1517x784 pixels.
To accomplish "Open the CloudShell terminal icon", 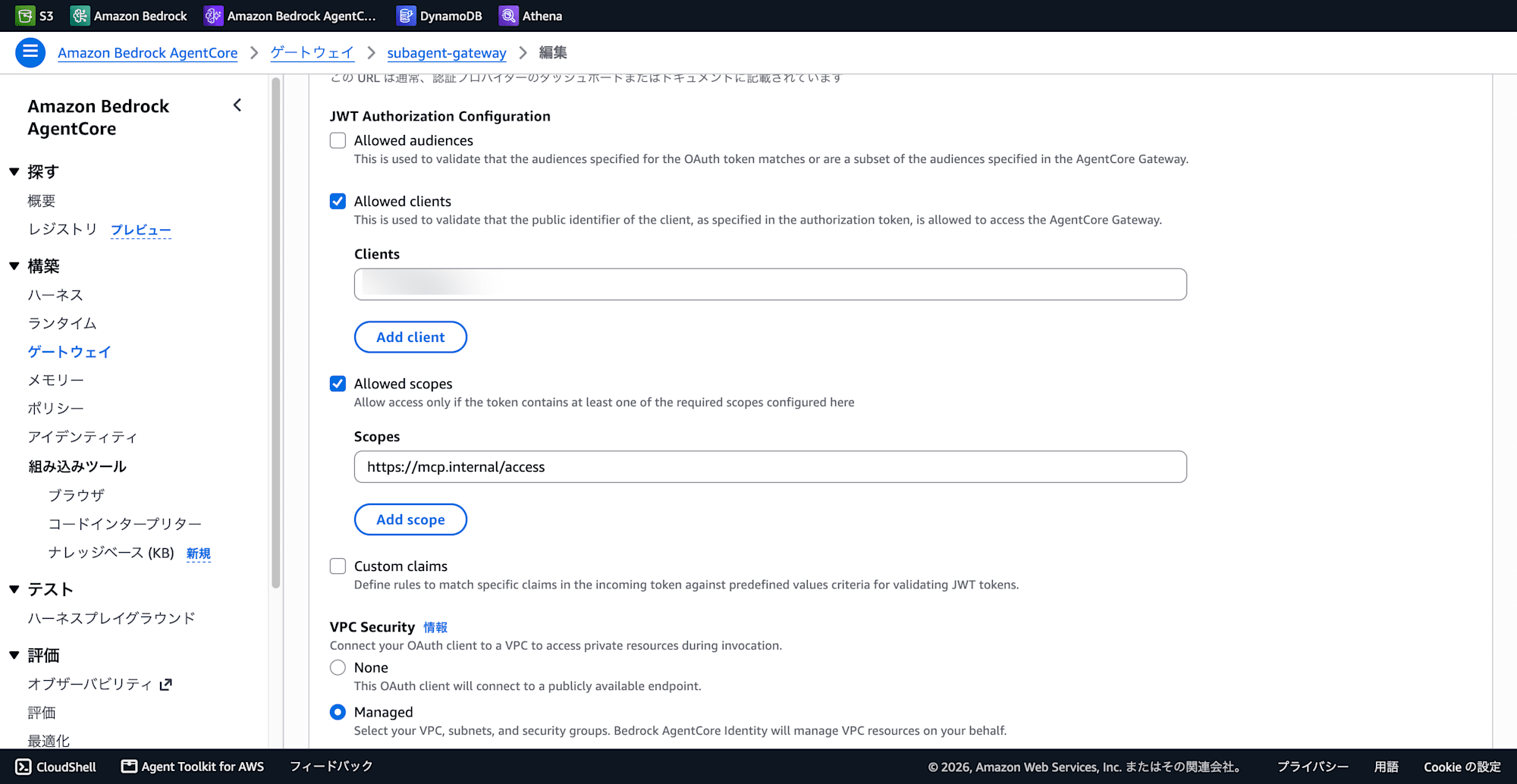I will (24, 767).
